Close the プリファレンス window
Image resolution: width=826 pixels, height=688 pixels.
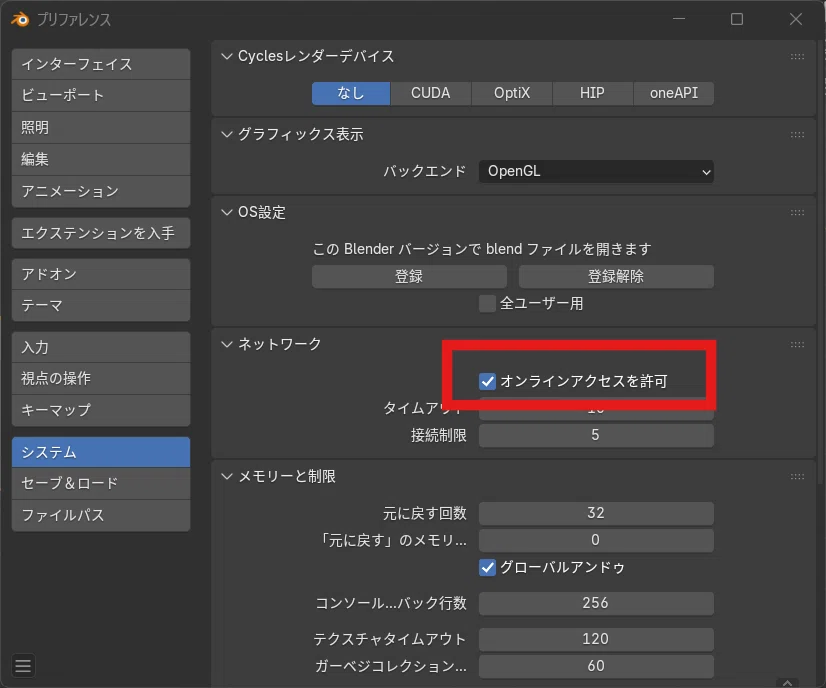[795, 19]
